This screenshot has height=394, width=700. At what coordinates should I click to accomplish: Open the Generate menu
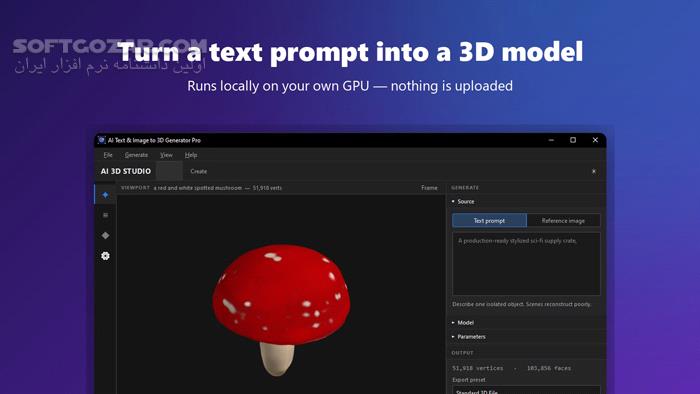coord(136,155)
